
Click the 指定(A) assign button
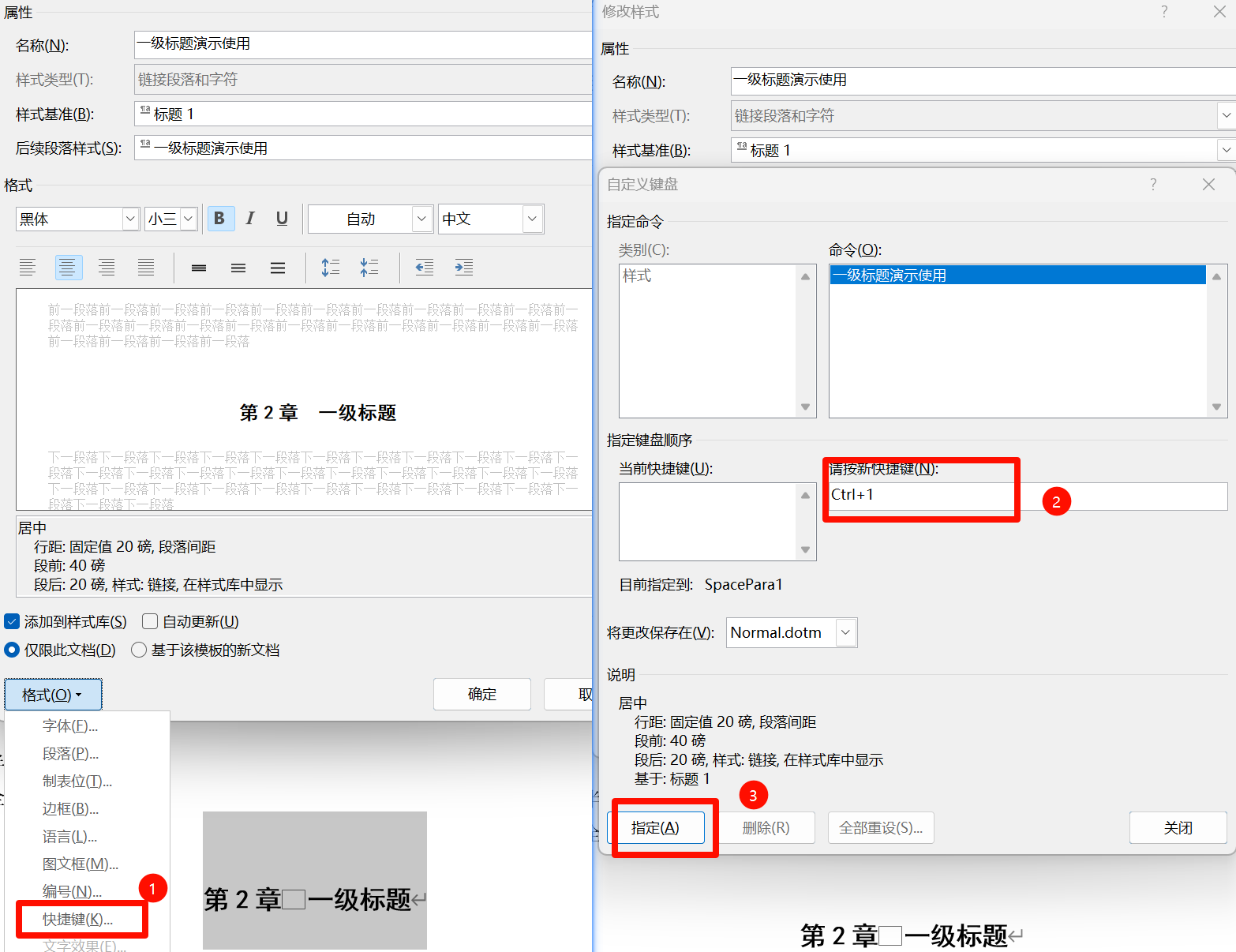(x=655, y=827)
